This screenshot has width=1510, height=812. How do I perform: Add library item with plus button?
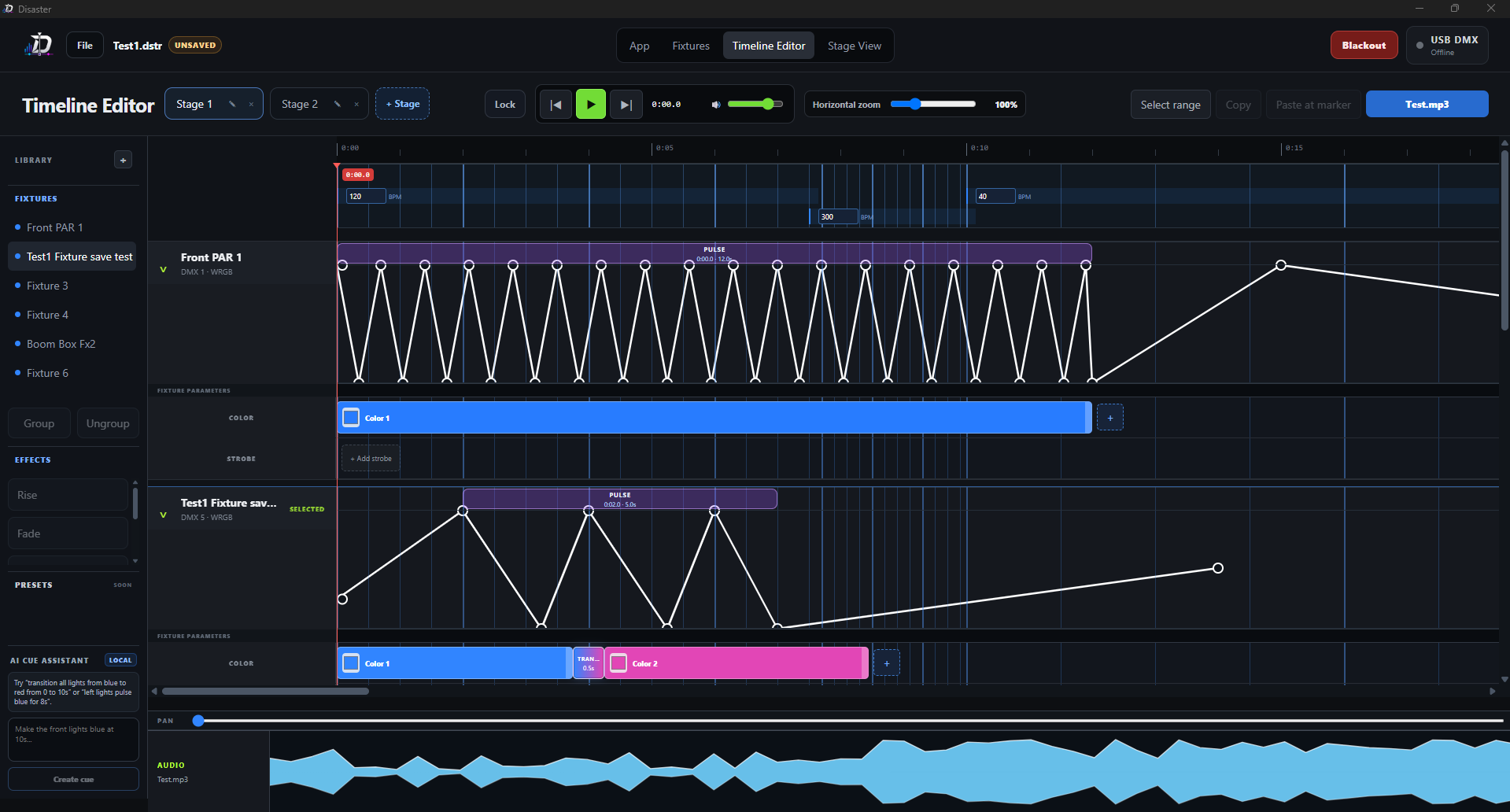pyautogui.click(x=123, y=160)
